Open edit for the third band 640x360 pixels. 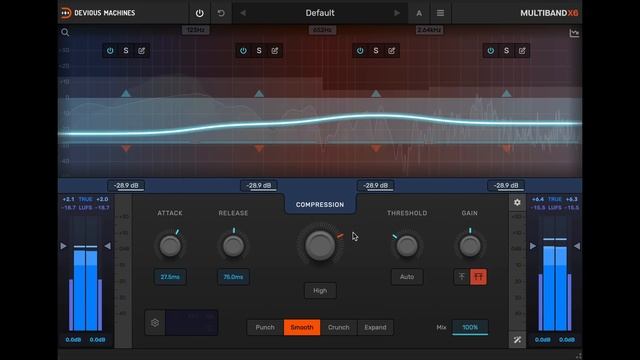point(391,51)
